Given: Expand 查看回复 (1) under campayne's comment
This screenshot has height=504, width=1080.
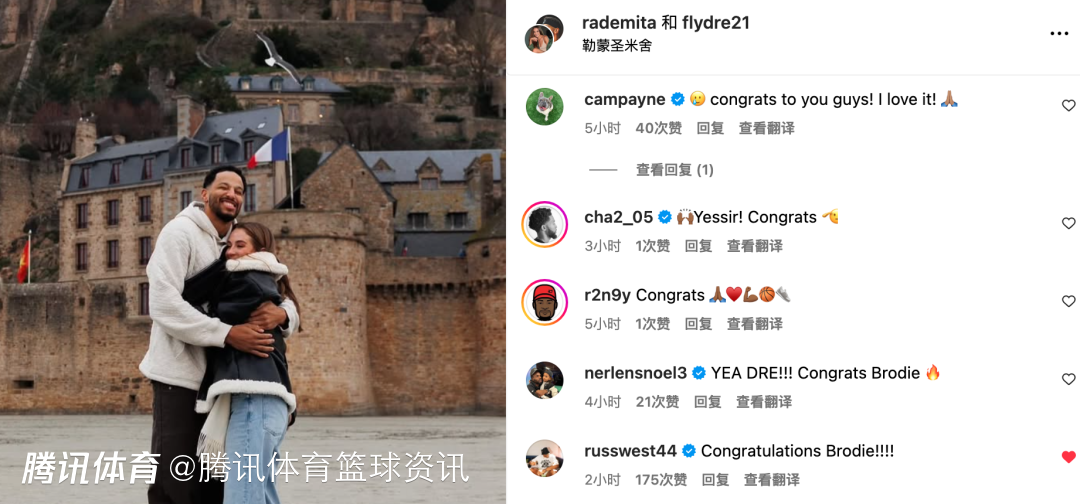Looking at the screenshot, I should click(674, 170).
